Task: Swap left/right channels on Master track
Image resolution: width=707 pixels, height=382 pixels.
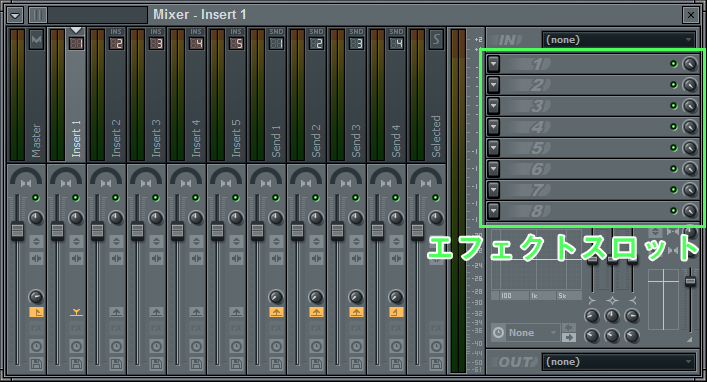Action: pos(36,259)
